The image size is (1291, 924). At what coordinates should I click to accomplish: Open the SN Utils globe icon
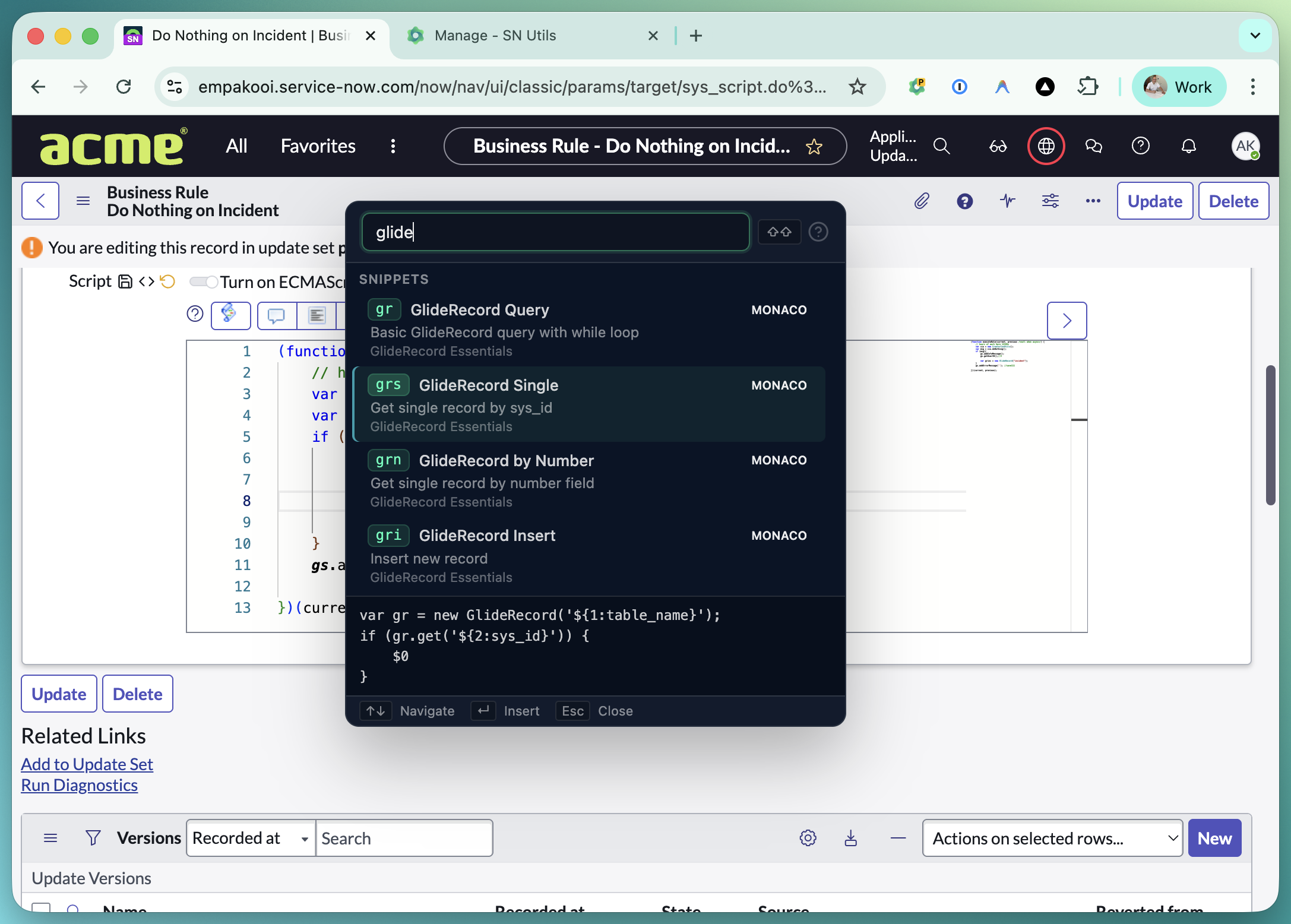1045,146
